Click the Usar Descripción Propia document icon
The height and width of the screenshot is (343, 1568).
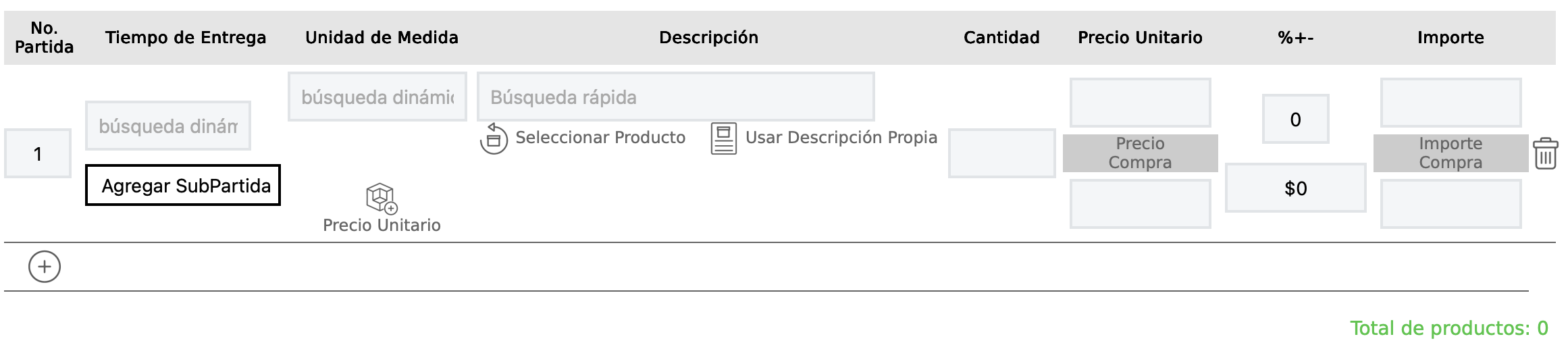(723, 138)
